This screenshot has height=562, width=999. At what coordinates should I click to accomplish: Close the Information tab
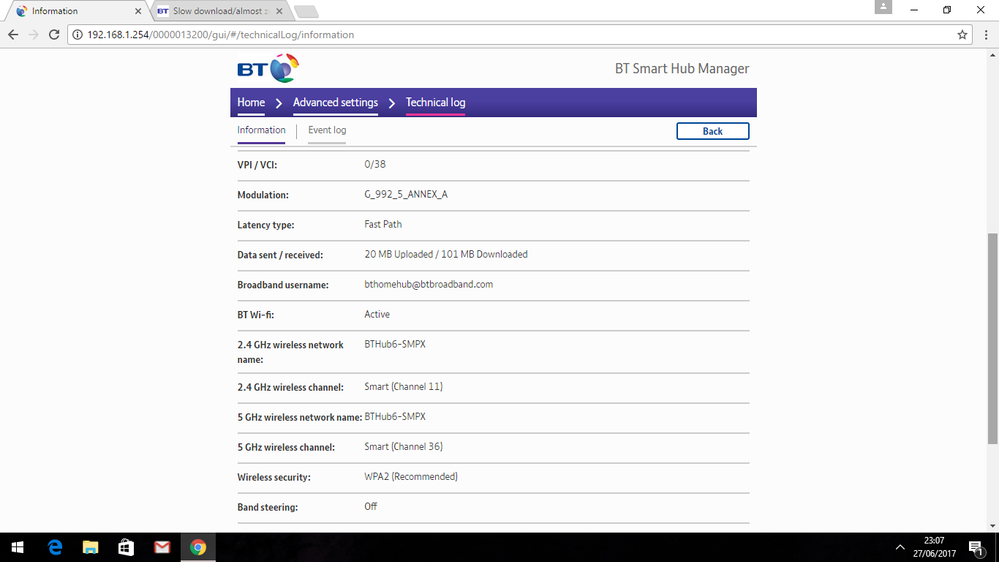coord(138,11)
